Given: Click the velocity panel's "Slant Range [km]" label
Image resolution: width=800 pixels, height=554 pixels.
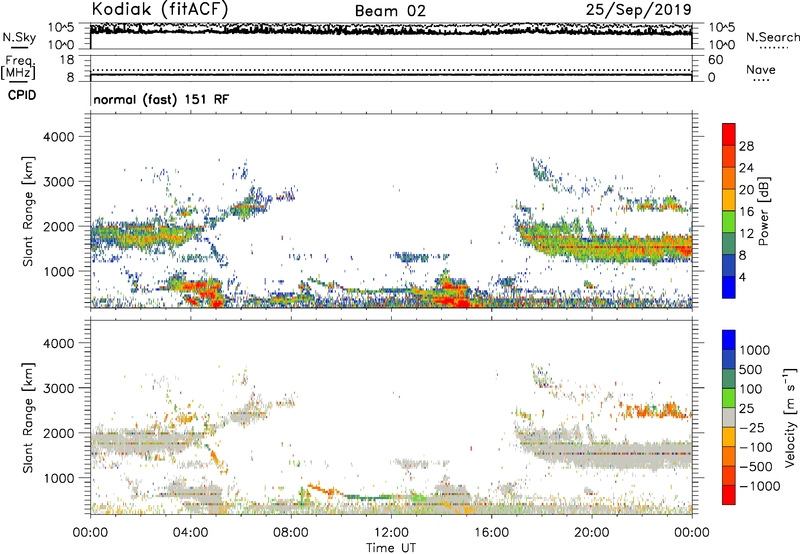Looking at the screenshot, I should [28, 418].
